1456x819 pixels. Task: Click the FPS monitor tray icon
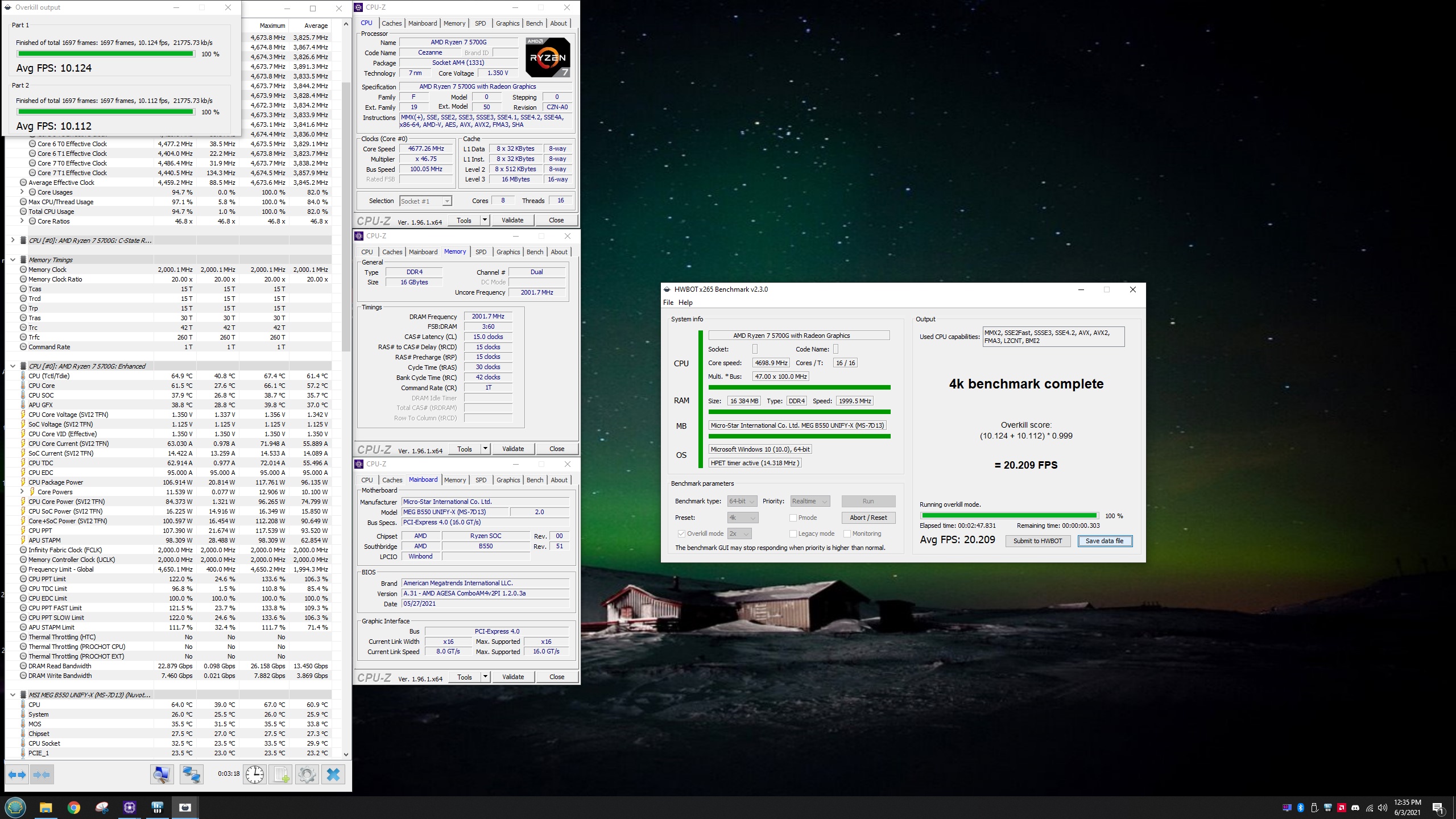(x=1287, y=808)
